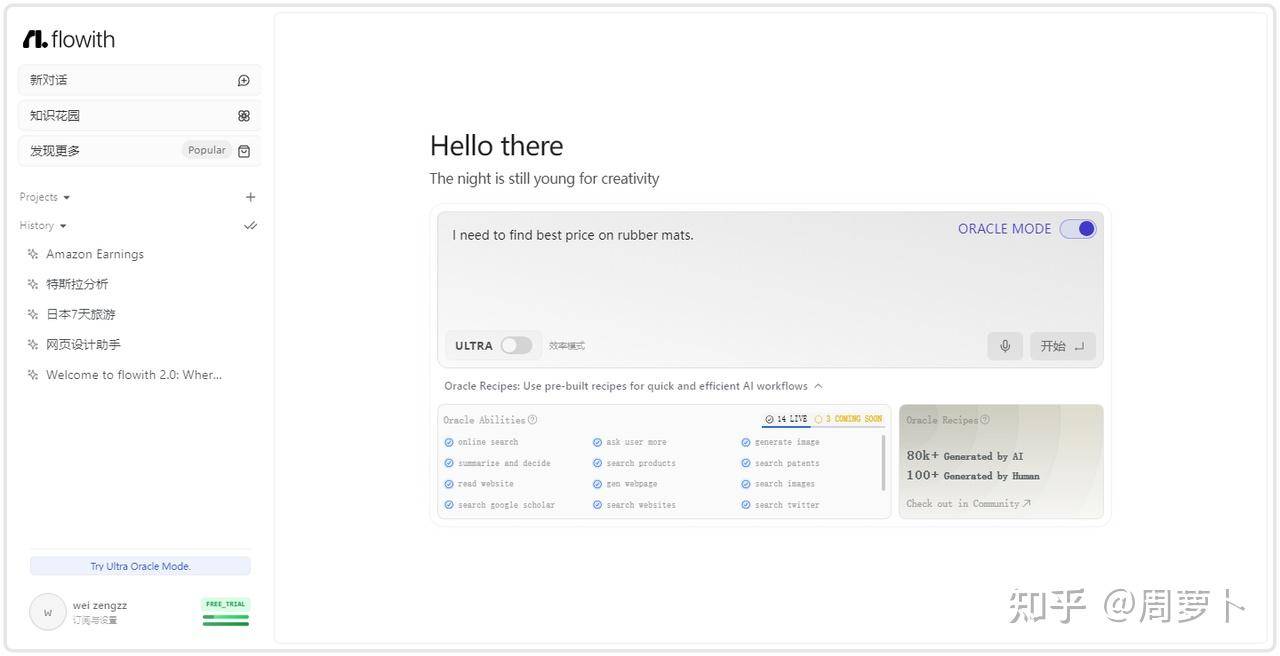Click the sparkle icon beside 特斯拉分析
1280x656 pixels.
(33, 284)
